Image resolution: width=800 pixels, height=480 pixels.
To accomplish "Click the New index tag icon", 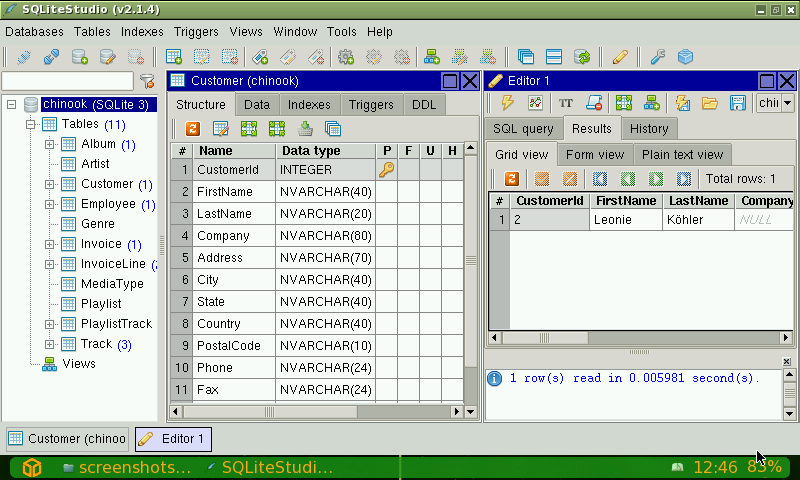I will [260, 57].
